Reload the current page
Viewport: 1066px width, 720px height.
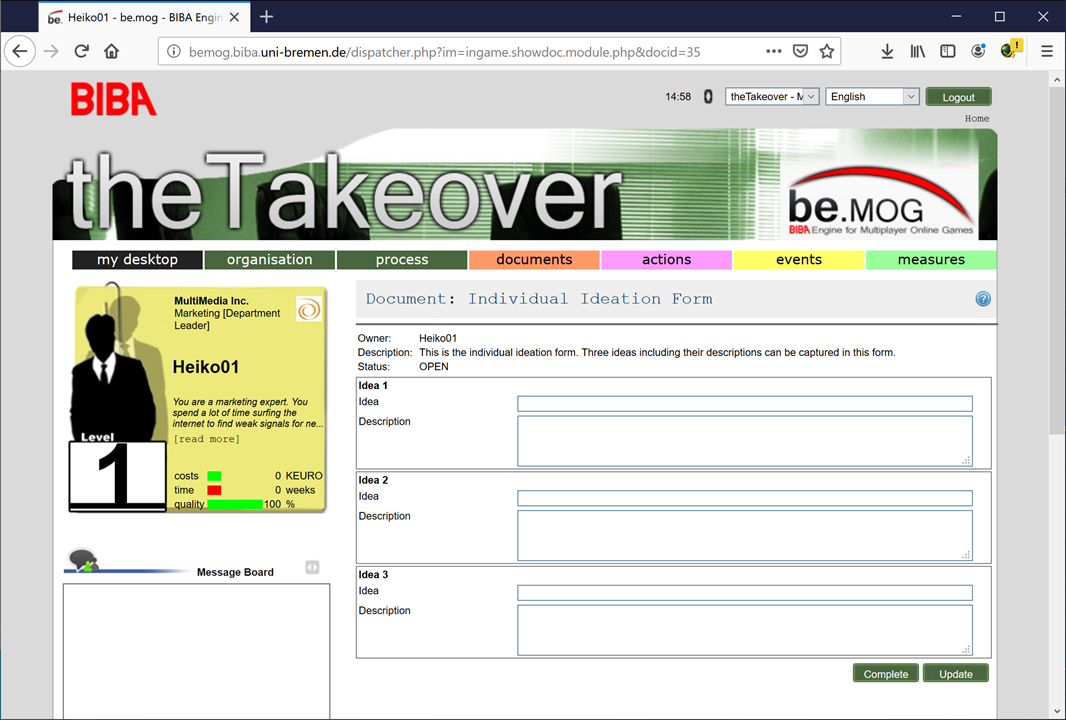point(82,52)
